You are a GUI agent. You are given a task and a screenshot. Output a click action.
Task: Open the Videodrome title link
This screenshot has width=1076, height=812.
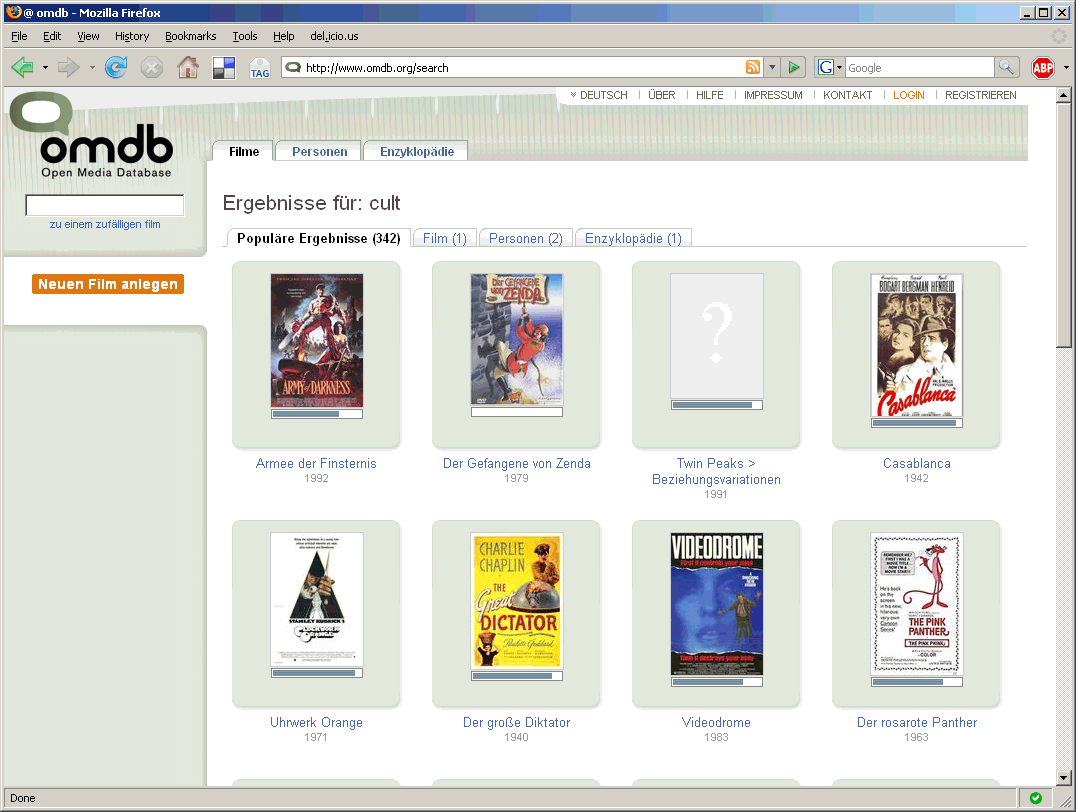(x=716, y=722)
